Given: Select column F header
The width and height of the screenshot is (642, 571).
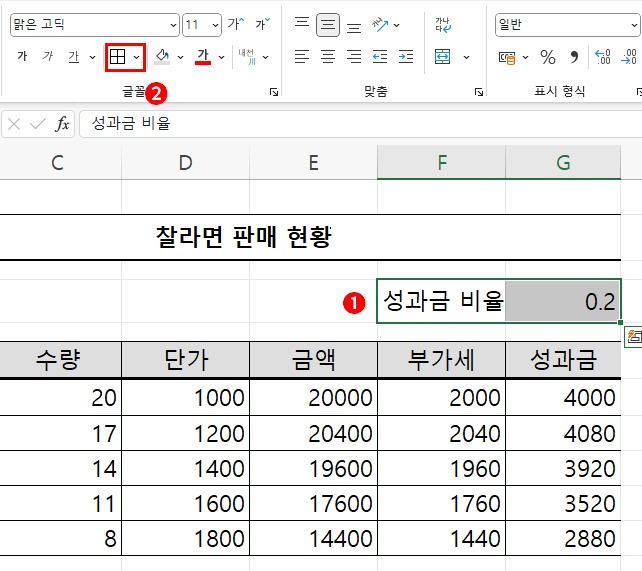Looking at the screenshot, I should tap(441, 162).
